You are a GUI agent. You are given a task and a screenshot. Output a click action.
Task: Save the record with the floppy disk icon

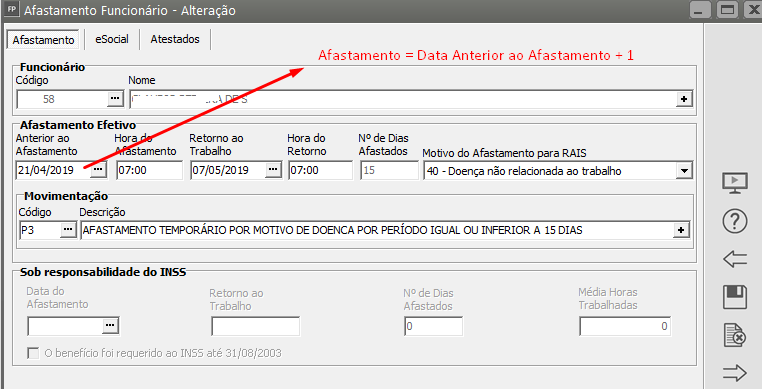[735, 297]
